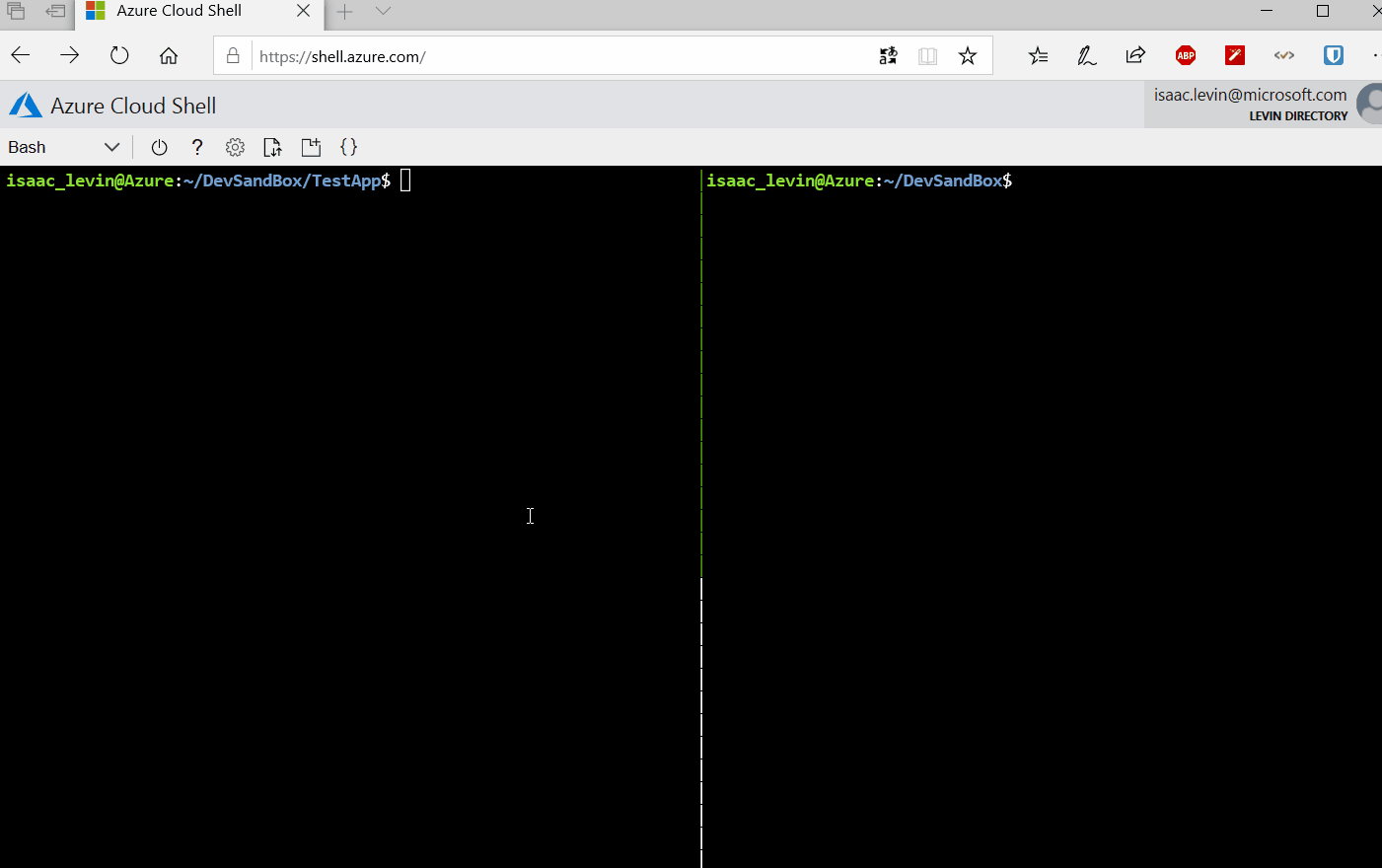This screenshot has width=1382, height=868.
Task: Open Cloud Shell help question mark
Action: click(197, 147)
